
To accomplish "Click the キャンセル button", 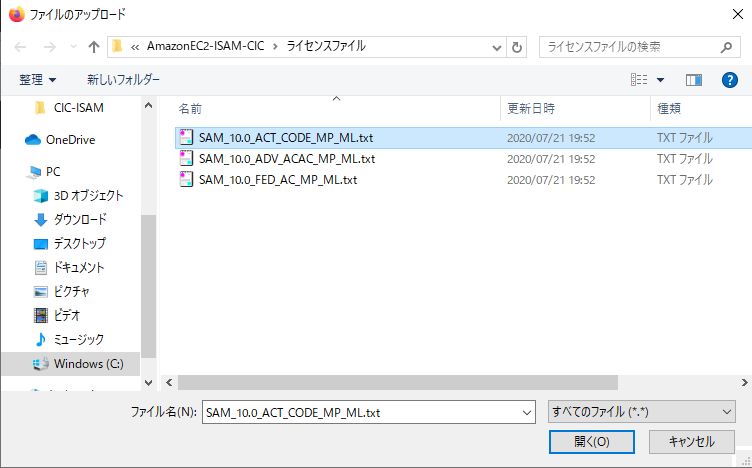I will point(692,442).
